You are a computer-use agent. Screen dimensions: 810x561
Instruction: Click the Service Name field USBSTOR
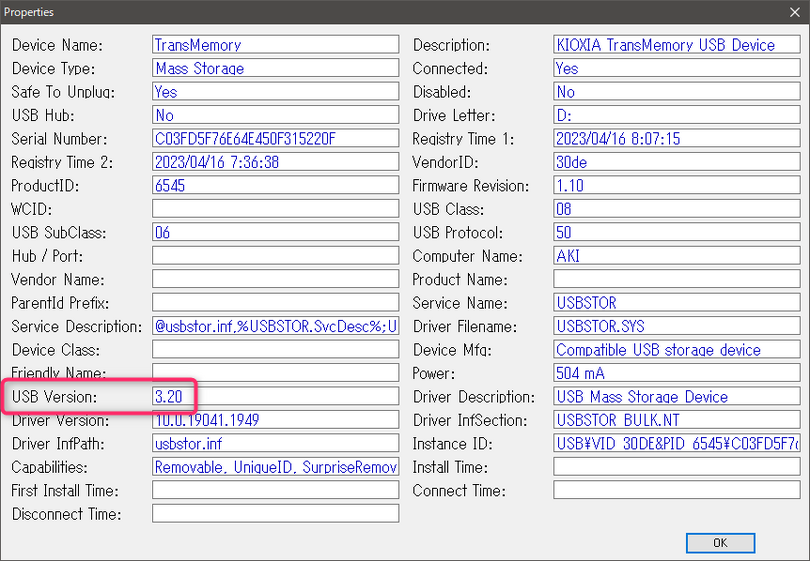tap(677, 303)
